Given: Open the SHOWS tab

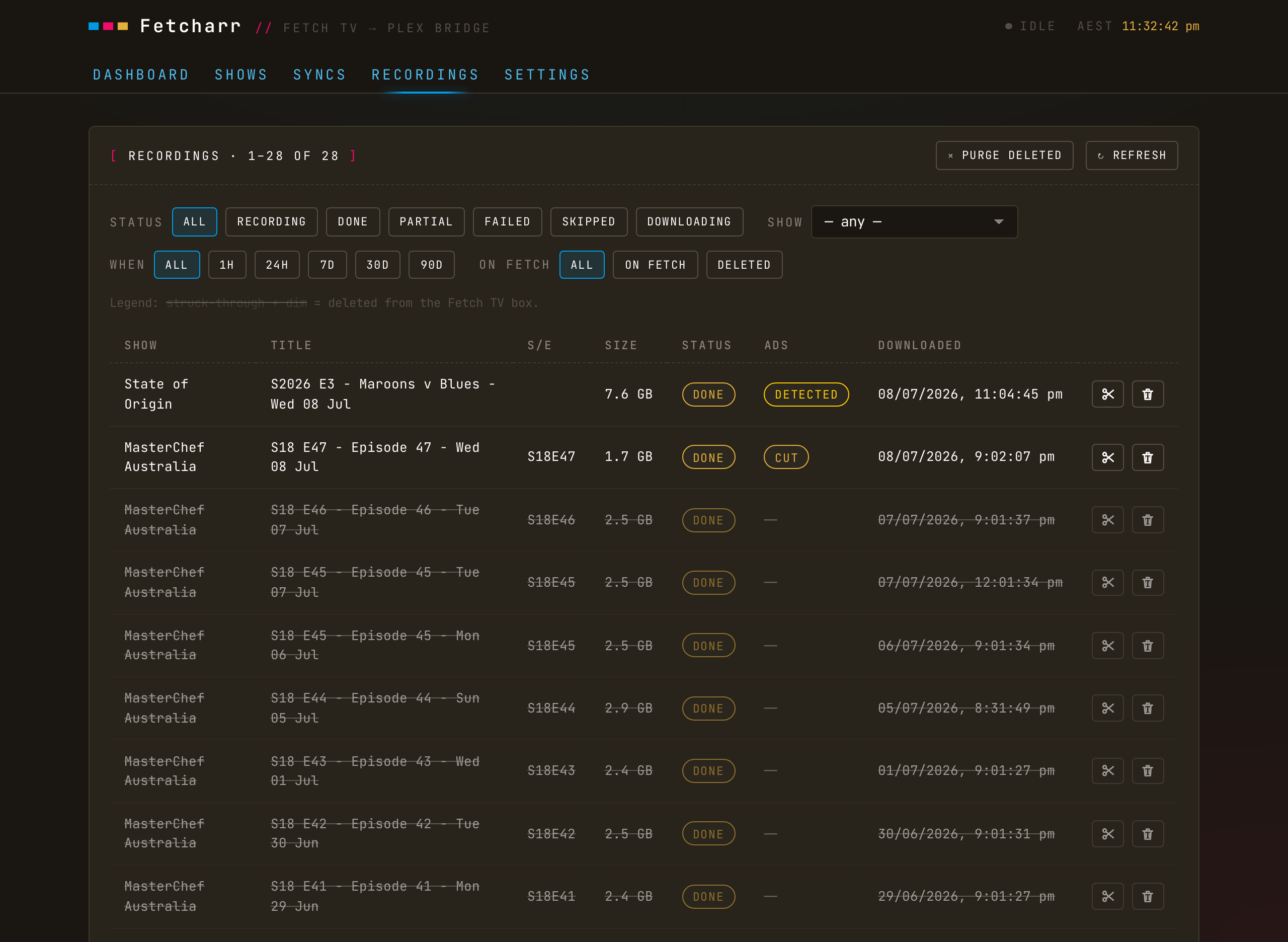Looking at the screenshot, I should (x=241, y=74).
